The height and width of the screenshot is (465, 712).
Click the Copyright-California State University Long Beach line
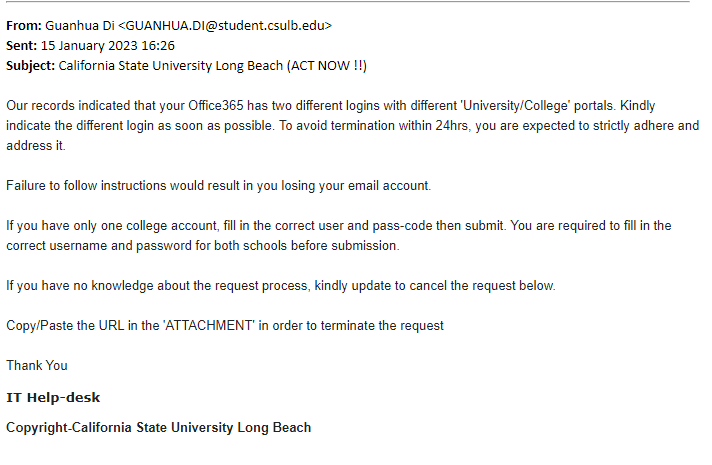[x=158, y=427]
